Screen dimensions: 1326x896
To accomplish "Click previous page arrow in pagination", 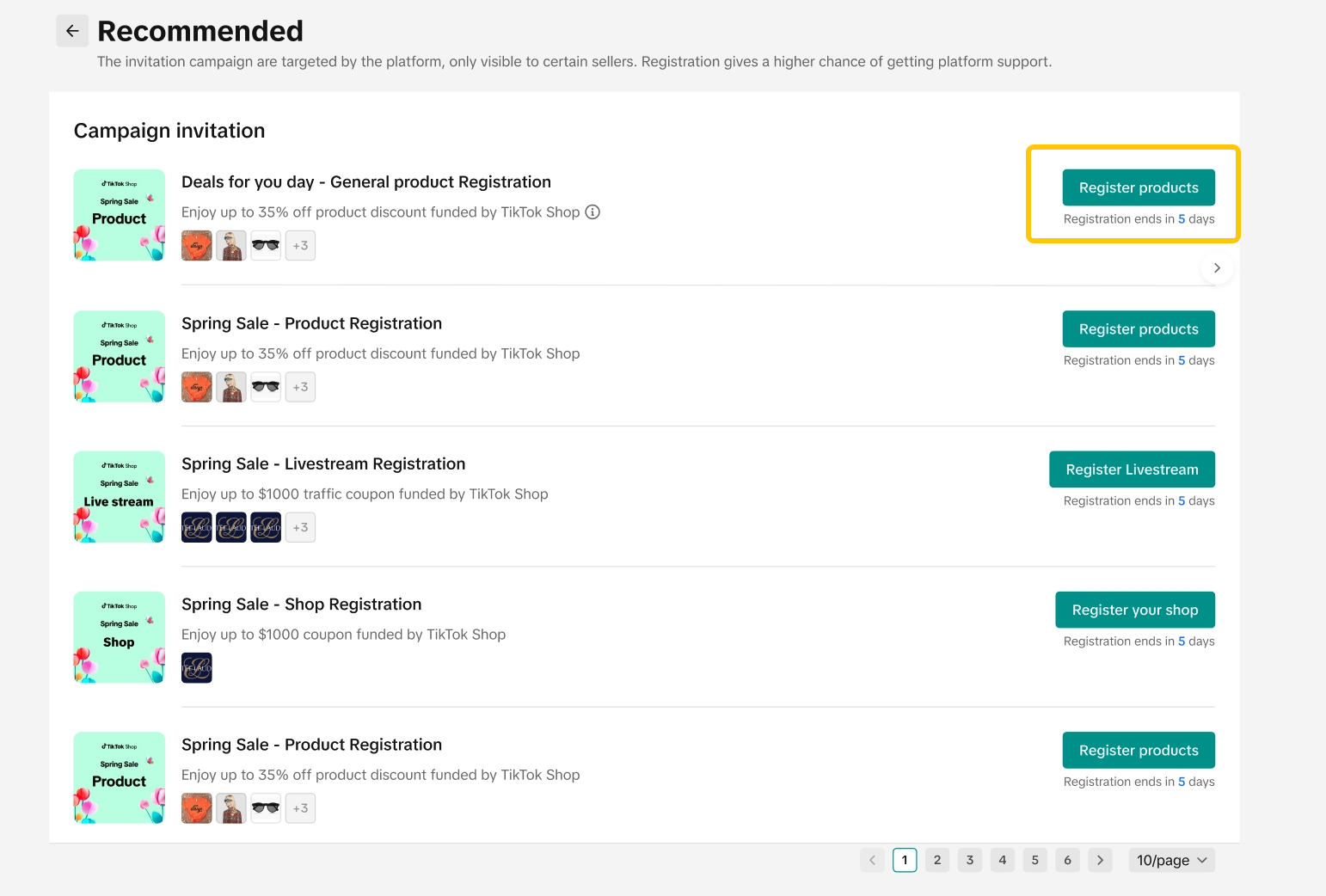I will tap(872, 860).
